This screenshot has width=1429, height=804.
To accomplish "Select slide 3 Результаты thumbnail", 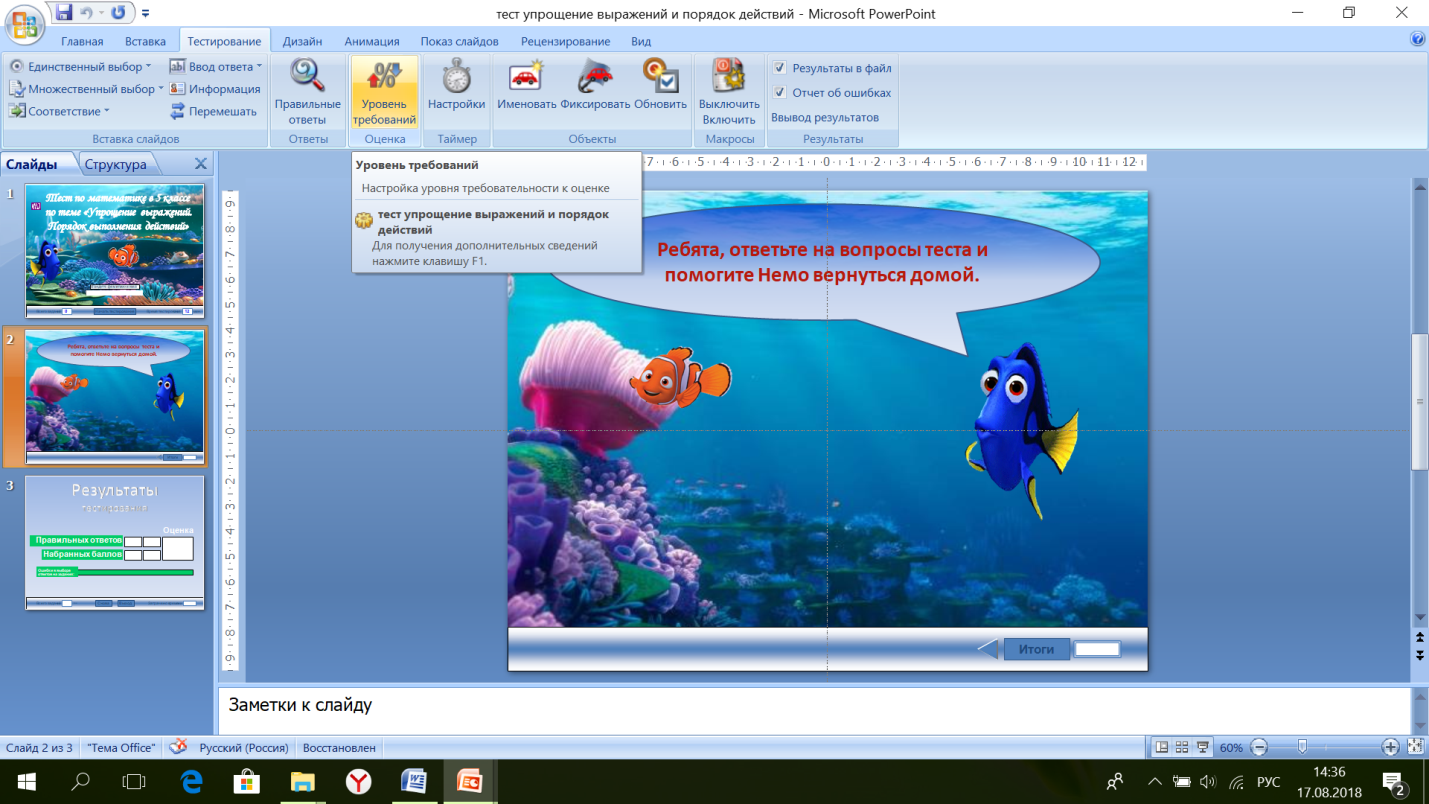I will (114, 542).
